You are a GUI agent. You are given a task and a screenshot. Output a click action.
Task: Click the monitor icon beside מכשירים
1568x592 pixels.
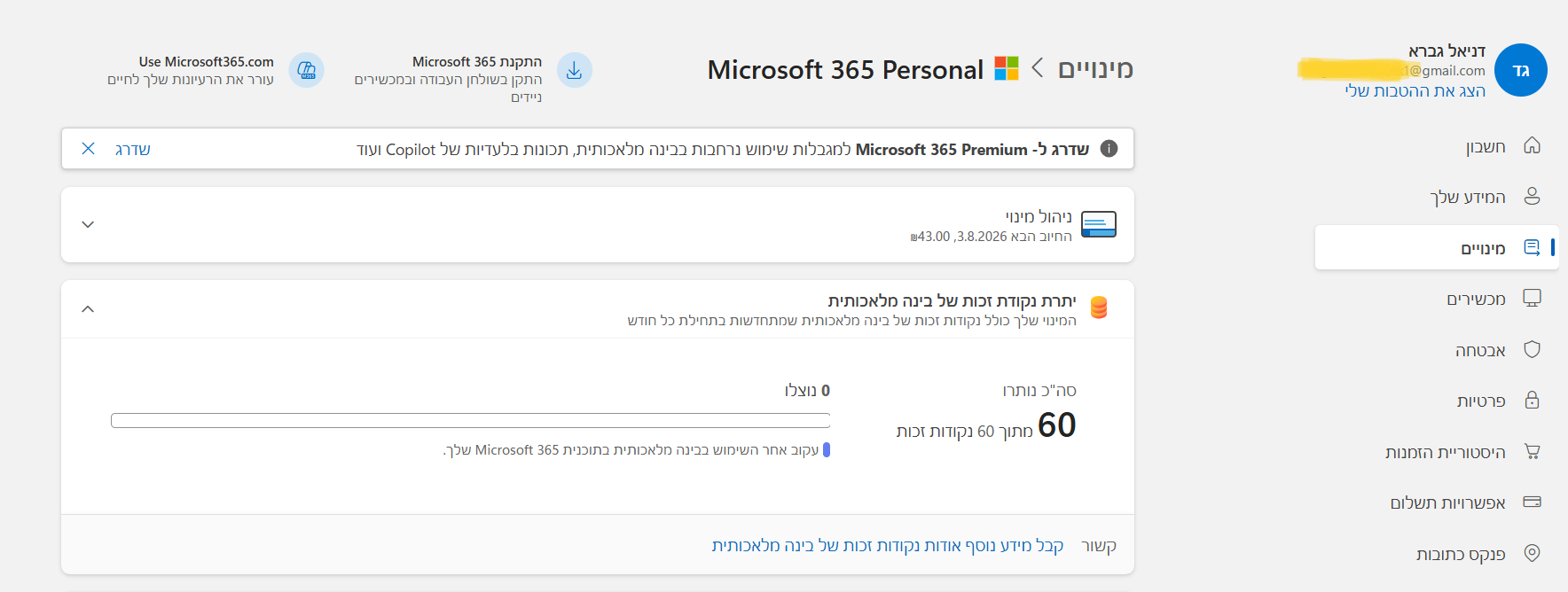click(1532, 298)
